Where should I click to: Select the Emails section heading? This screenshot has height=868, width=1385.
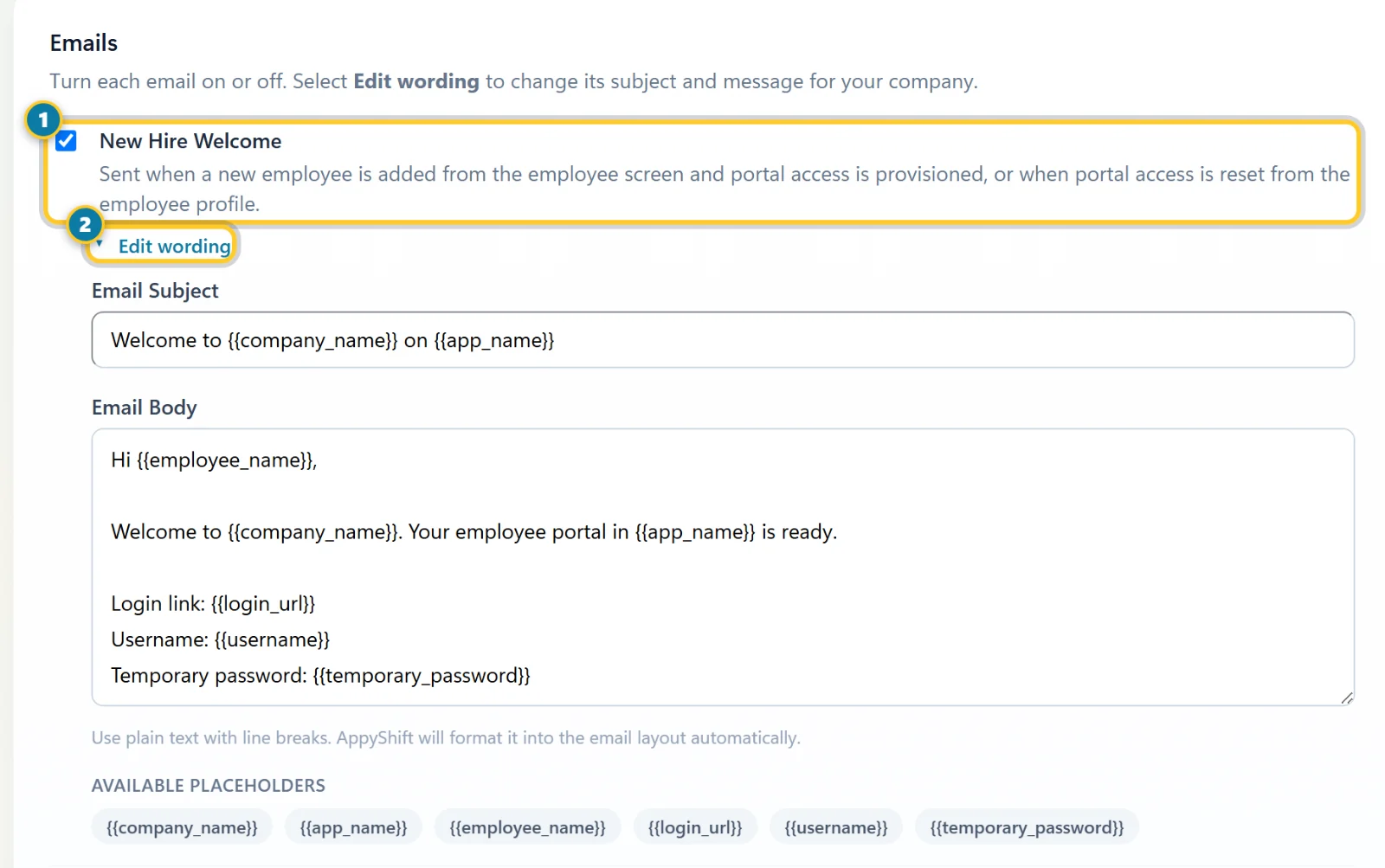(x=84, y=43)
